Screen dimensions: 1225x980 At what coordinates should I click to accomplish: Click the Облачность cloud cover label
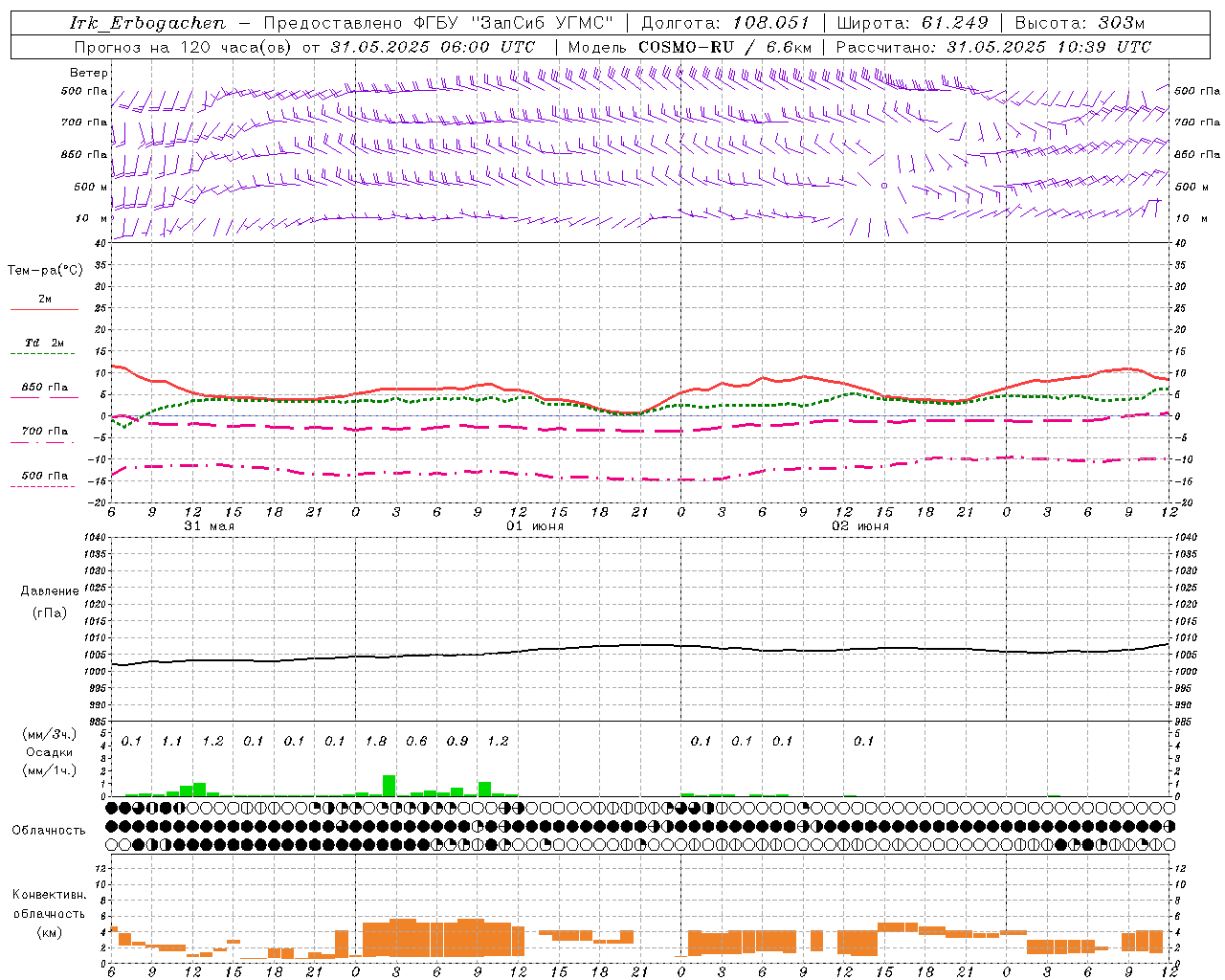(49, 830)
